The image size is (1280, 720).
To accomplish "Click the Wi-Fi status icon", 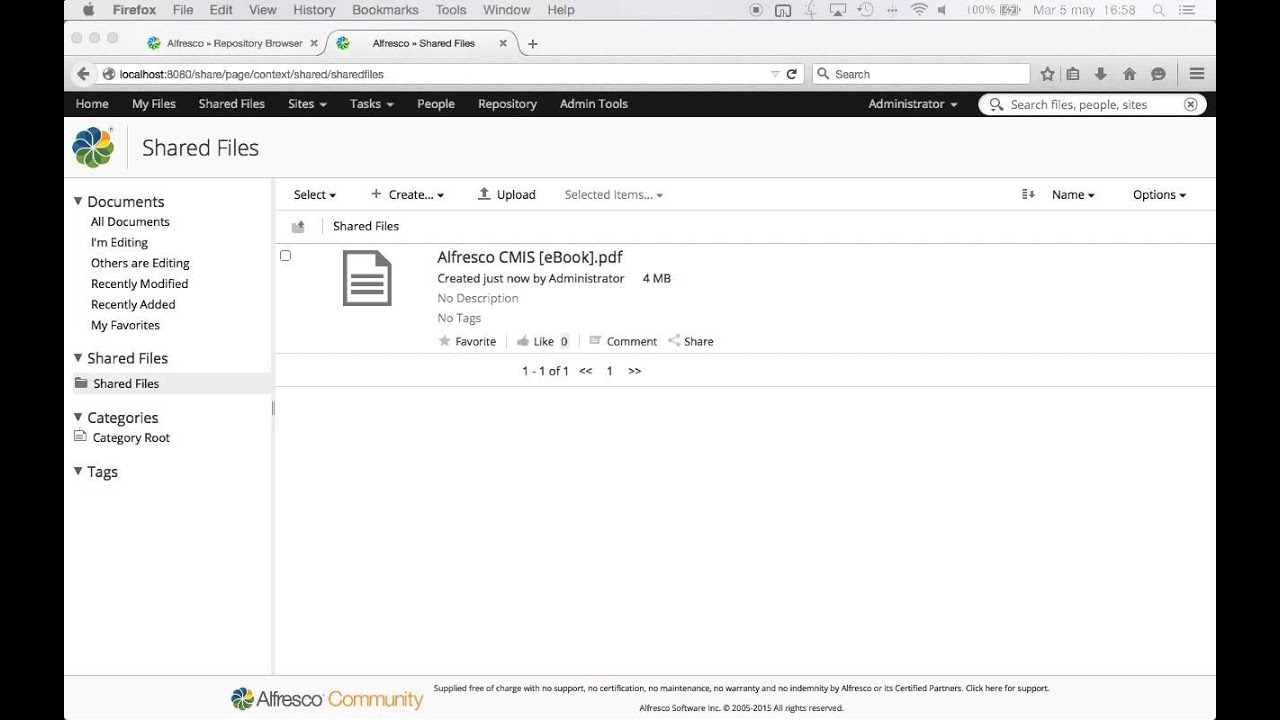I will 918,10.
